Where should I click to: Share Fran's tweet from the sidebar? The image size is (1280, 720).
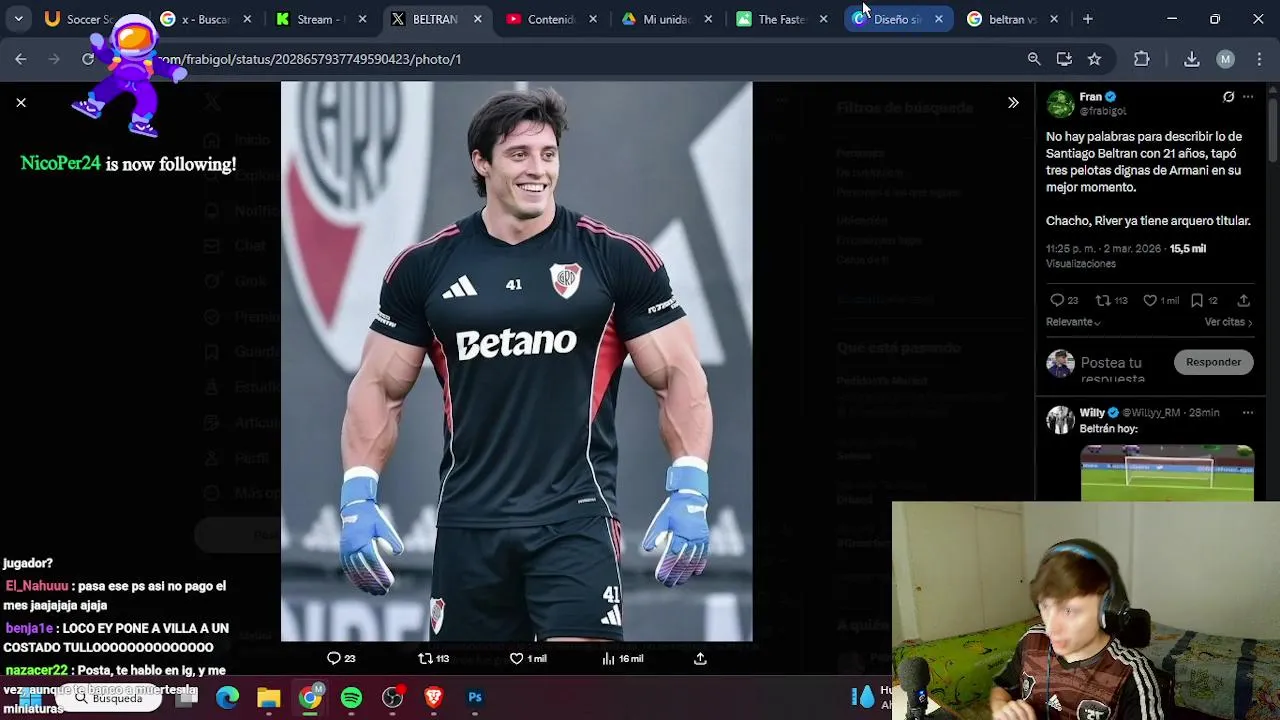coord(1244,300)
